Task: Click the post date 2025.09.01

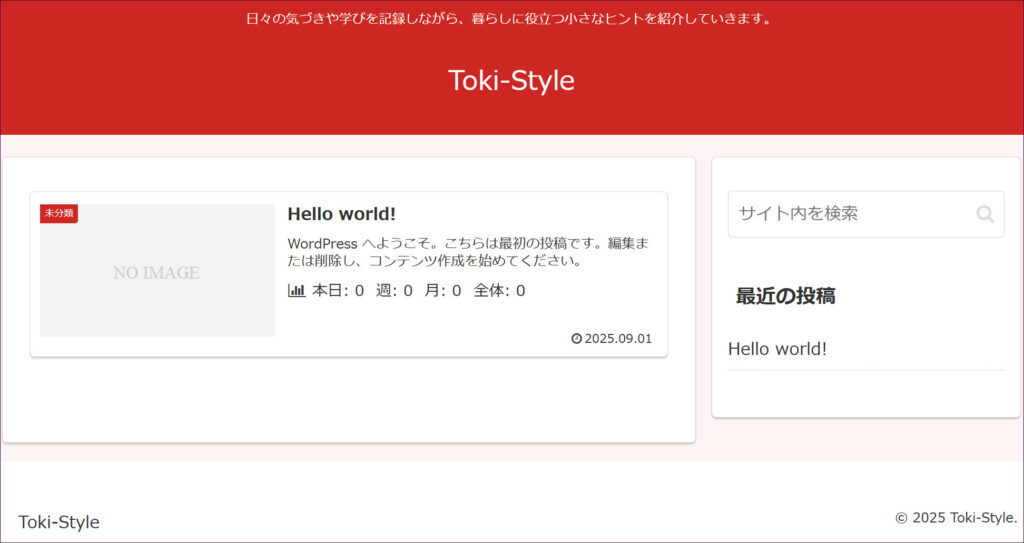Action: tap(618, 339)
